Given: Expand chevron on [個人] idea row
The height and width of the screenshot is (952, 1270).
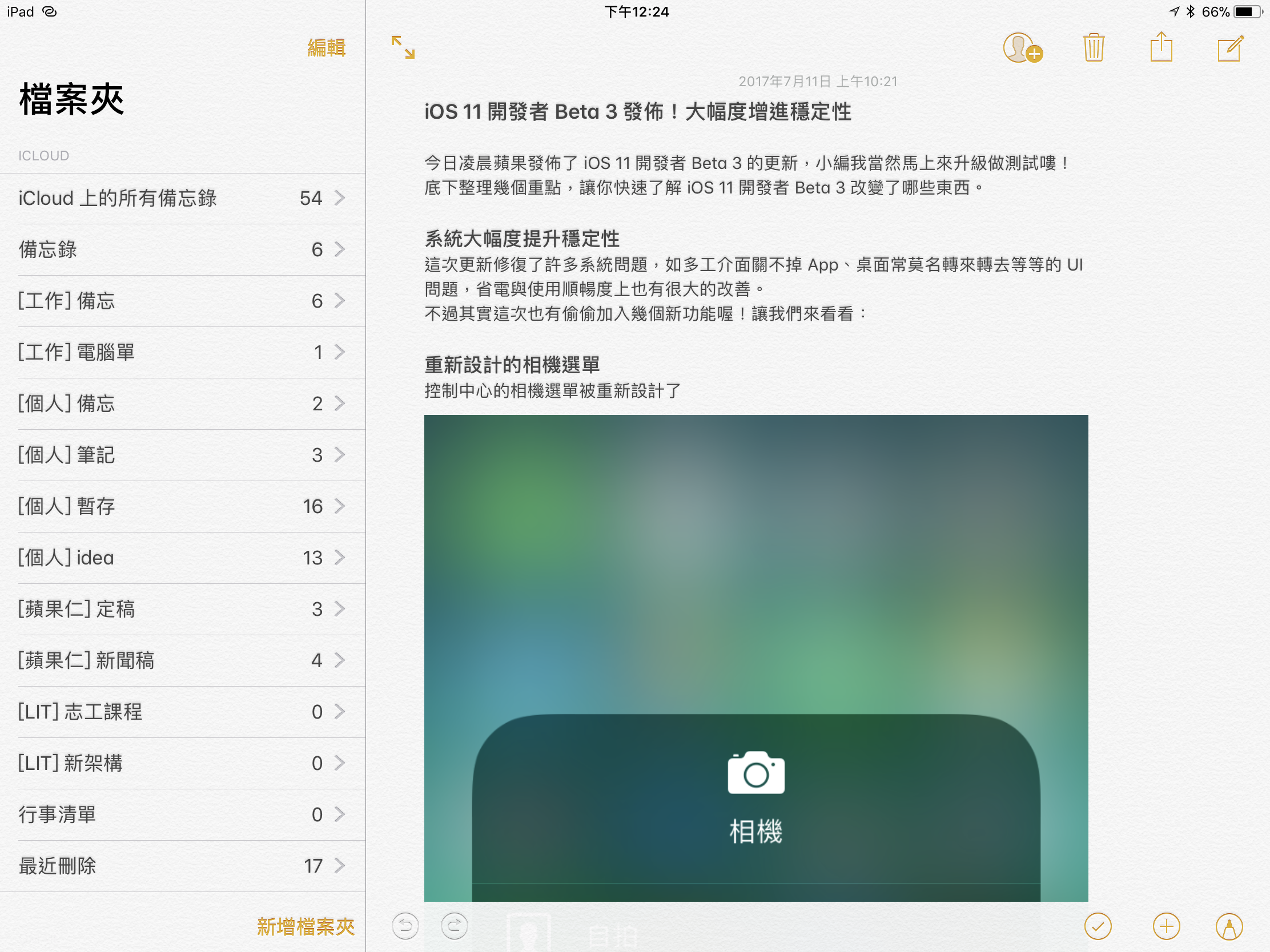Looking at the screenshot, I should [340, 557].
